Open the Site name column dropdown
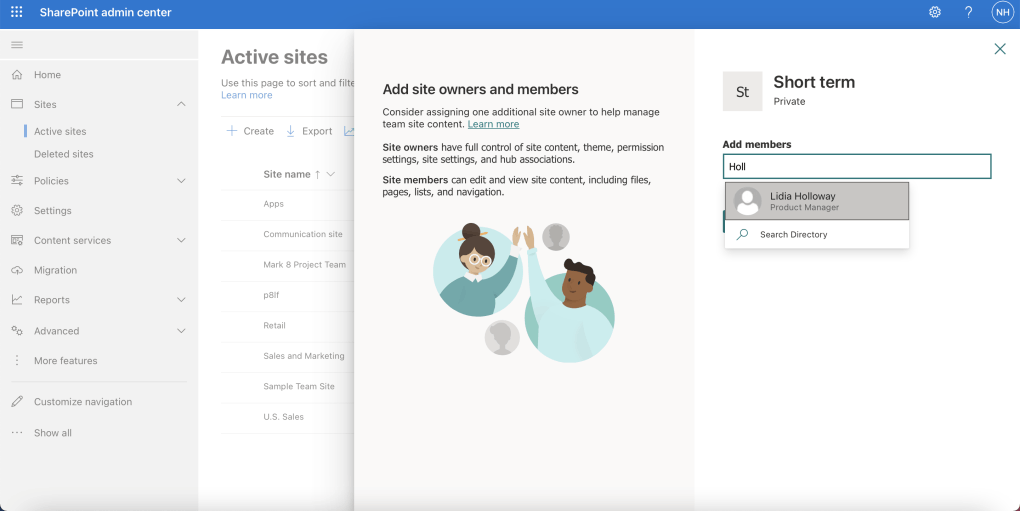1020x511 pixels. pyautogui.click(x=330, y=174)
